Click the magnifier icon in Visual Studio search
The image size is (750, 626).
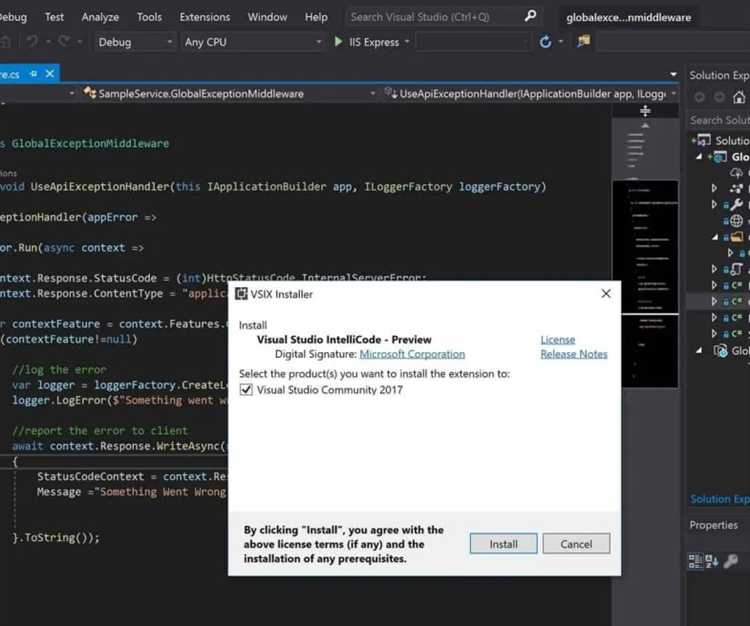[530, 16]
